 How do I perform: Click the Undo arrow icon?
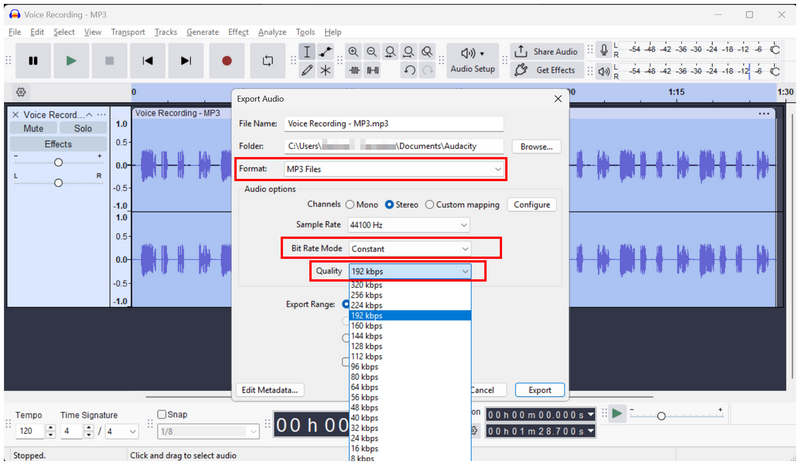coord(409,70)
